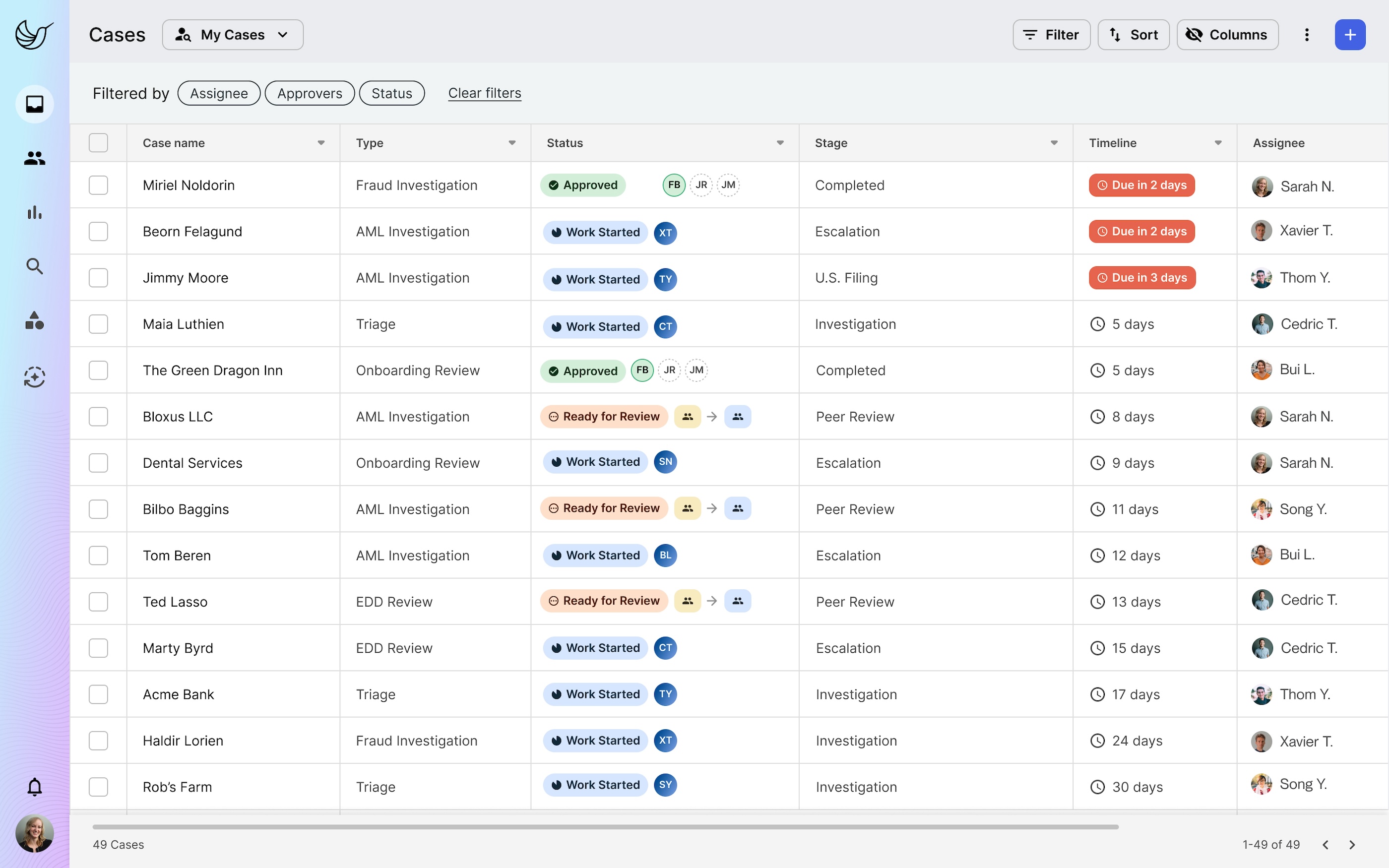Viewport: 1389px width, 868px height.
Task: Click the Clear filters link
Action: click(x=485, y=93)
